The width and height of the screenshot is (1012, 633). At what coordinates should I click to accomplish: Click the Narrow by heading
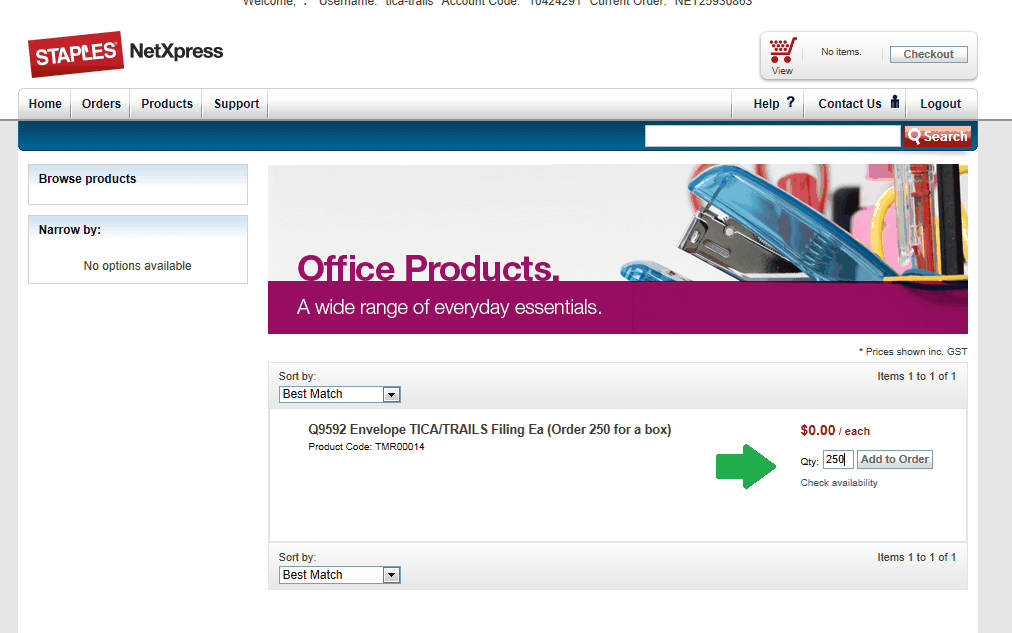(70, 230)
